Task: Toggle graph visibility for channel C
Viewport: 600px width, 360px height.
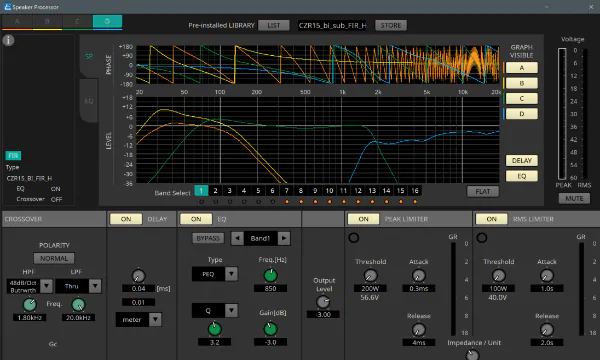Action: (x=522, y=98)
